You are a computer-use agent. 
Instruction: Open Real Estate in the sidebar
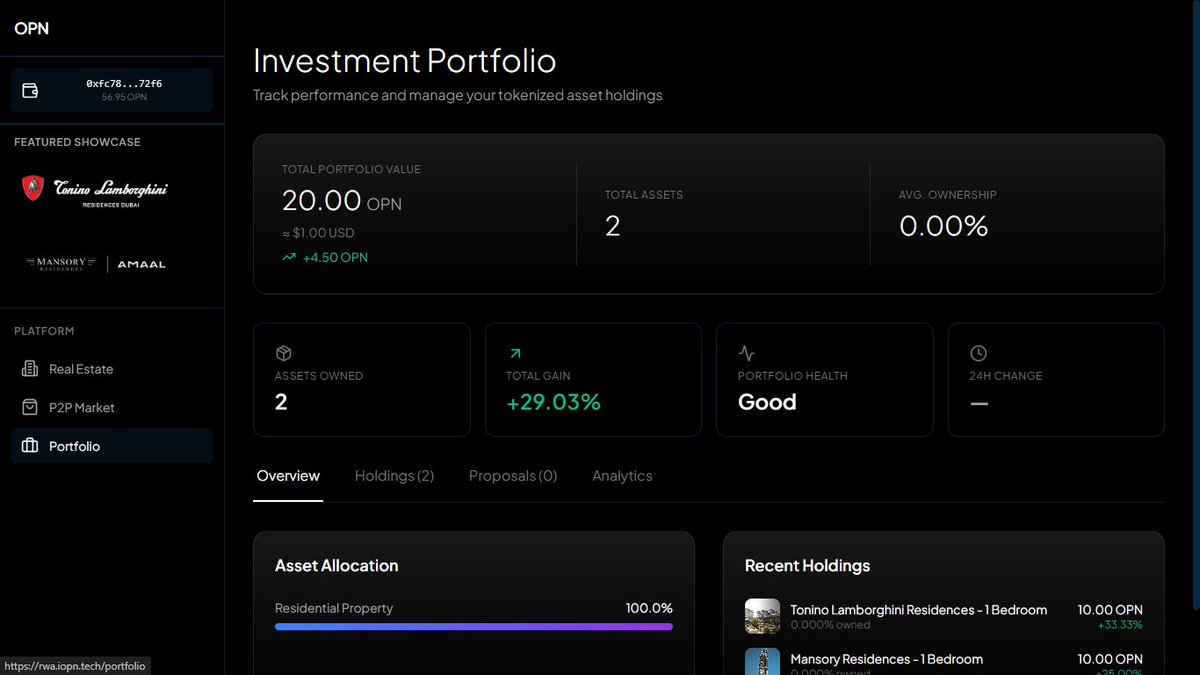(112, 369)
